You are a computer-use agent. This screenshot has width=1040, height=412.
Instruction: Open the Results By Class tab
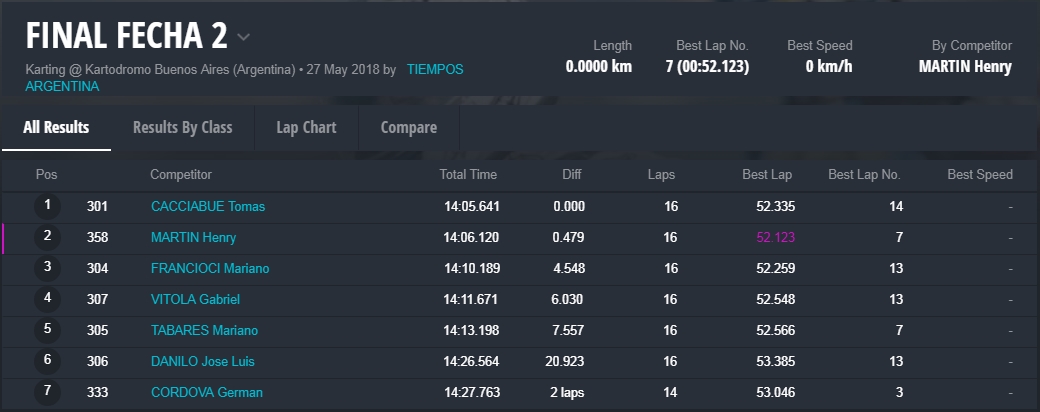[x=182, y=127]
